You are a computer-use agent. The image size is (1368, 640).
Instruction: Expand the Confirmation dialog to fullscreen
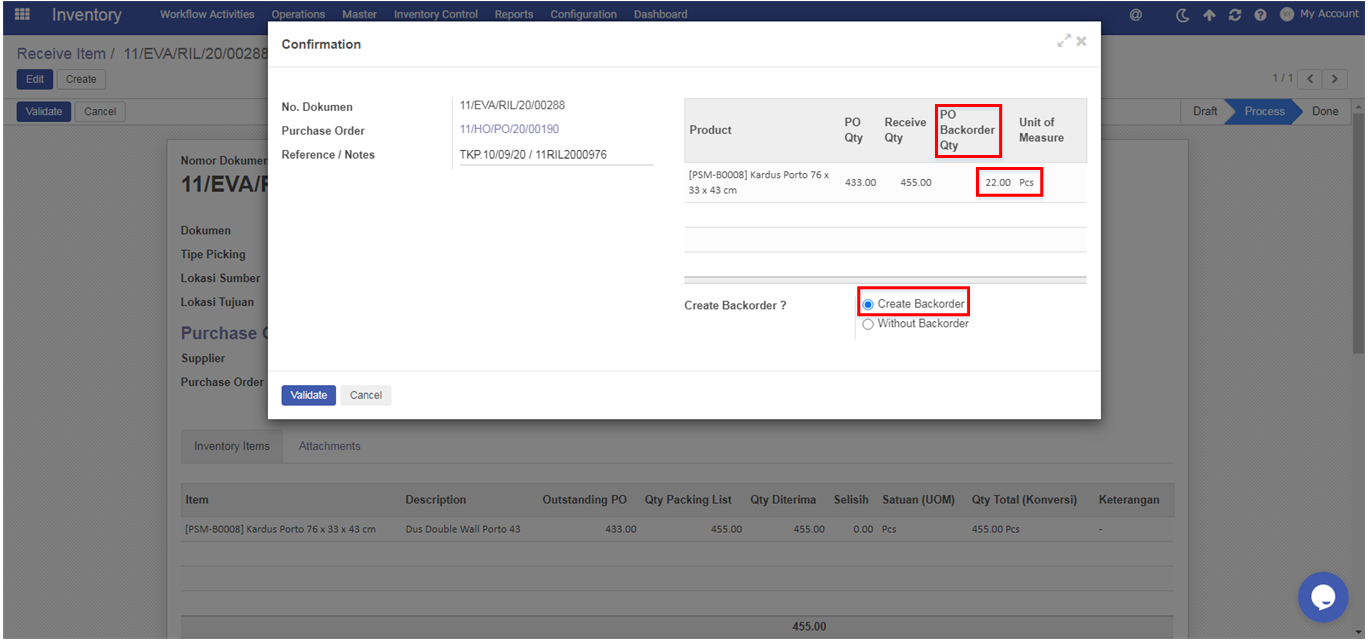pos(1063,41)
